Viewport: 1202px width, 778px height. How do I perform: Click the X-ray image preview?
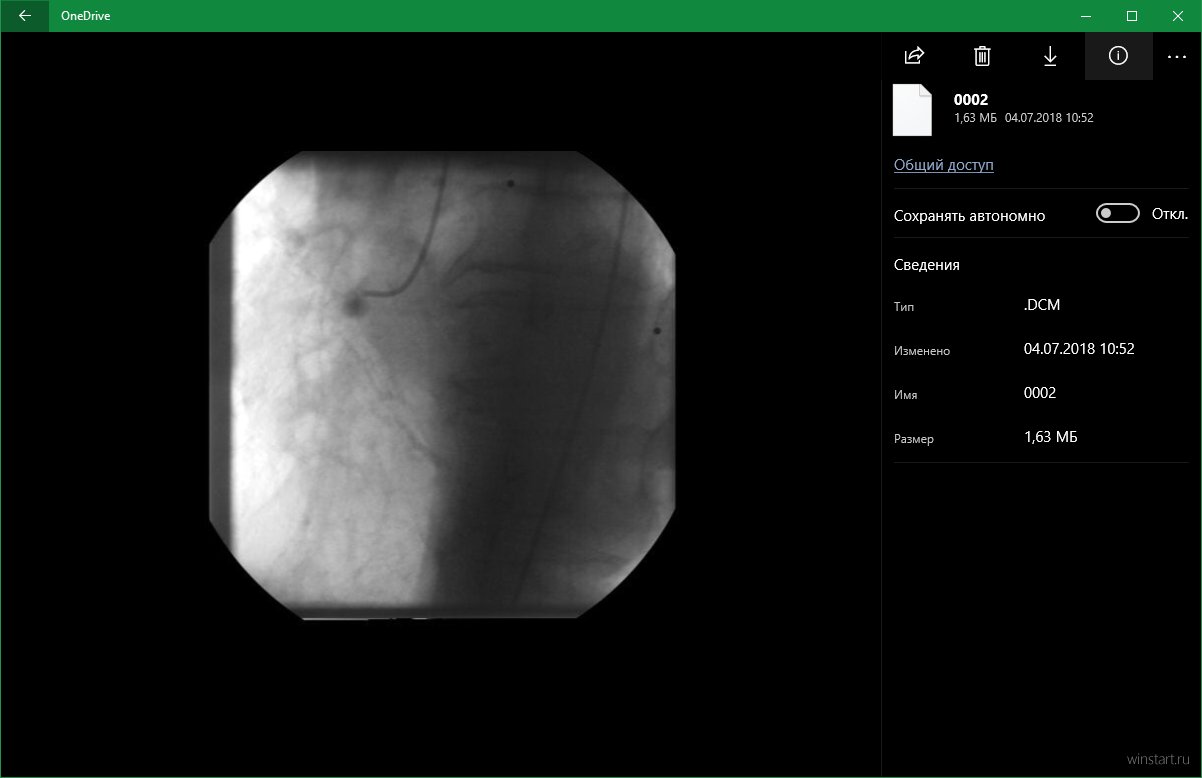coord(442,385)
